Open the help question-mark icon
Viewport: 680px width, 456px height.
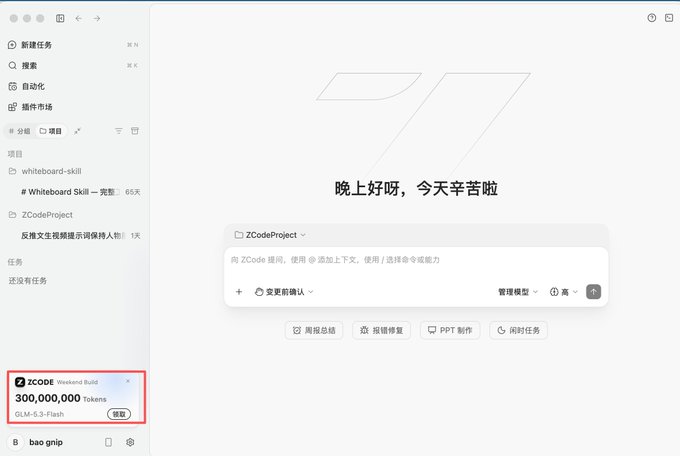(652, 18)
